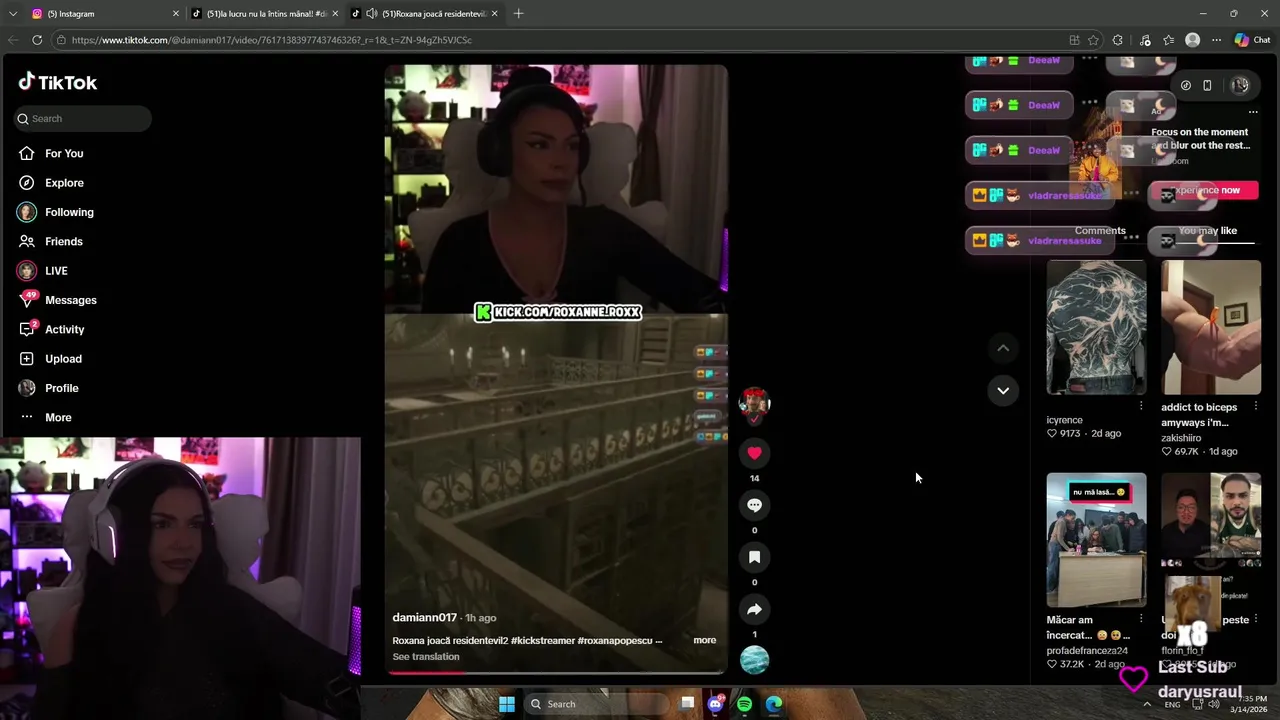Open the Friends page
1280x720 pixels.
(64, 241)
